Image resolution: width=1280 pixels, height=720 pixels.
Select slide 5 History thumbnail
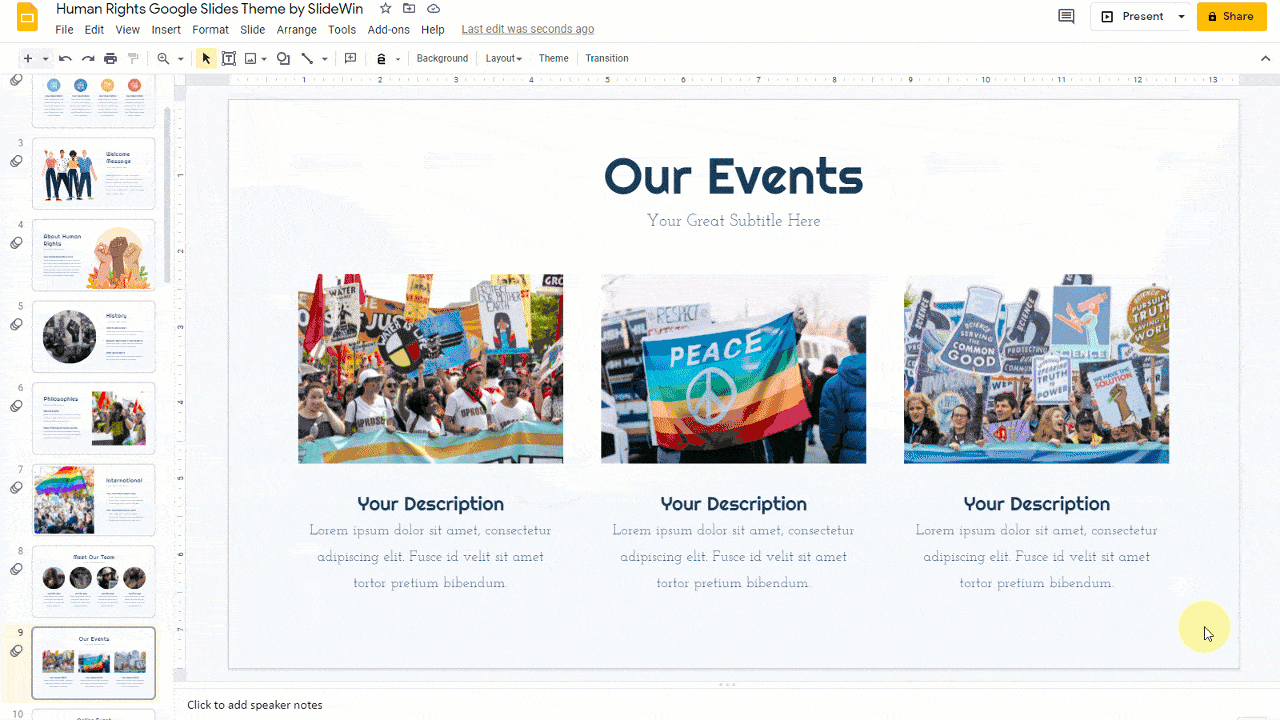pos(94,336)
